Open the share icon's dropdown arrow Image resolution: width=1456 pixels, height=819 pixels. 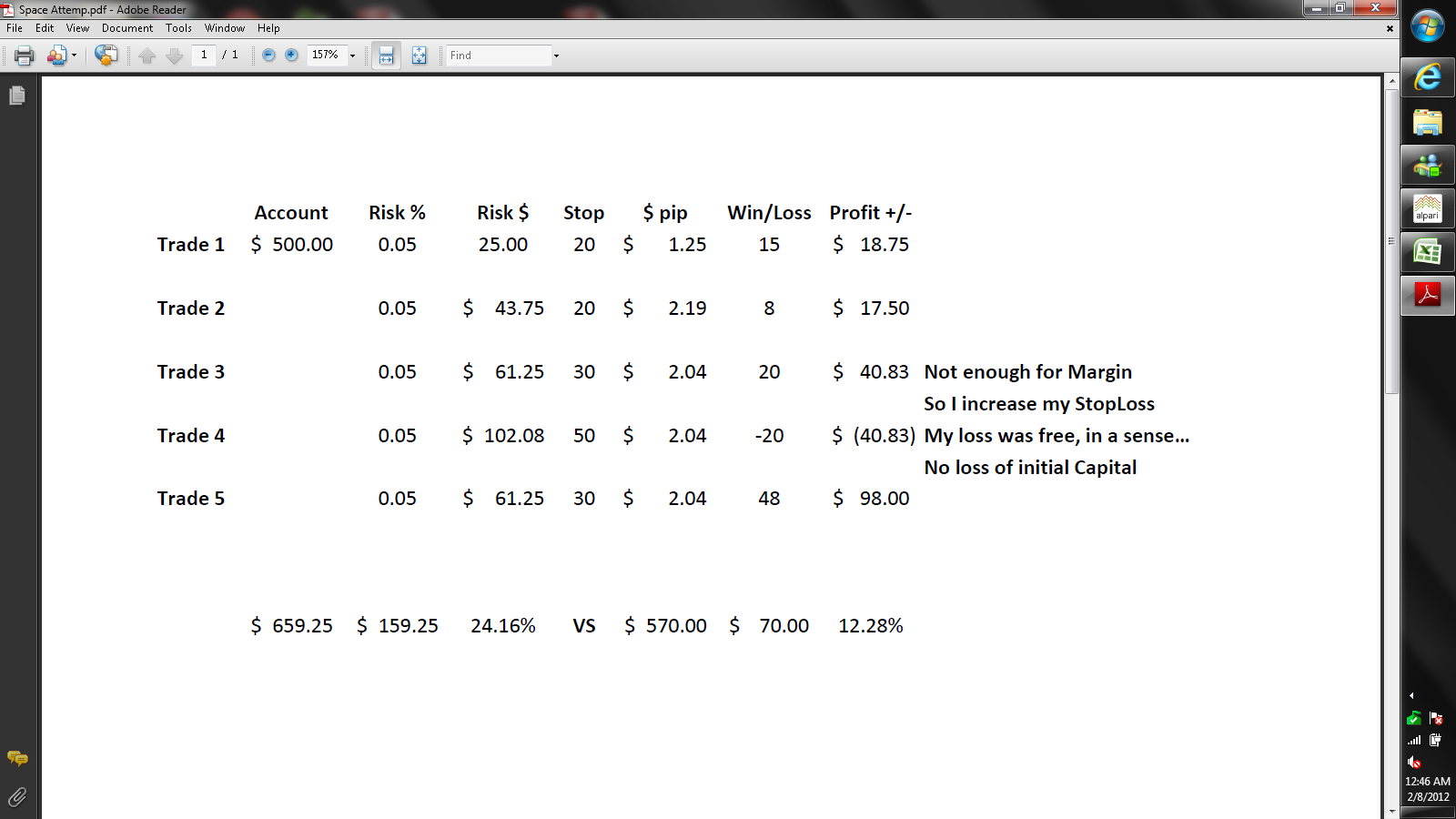tap(74, 56)
